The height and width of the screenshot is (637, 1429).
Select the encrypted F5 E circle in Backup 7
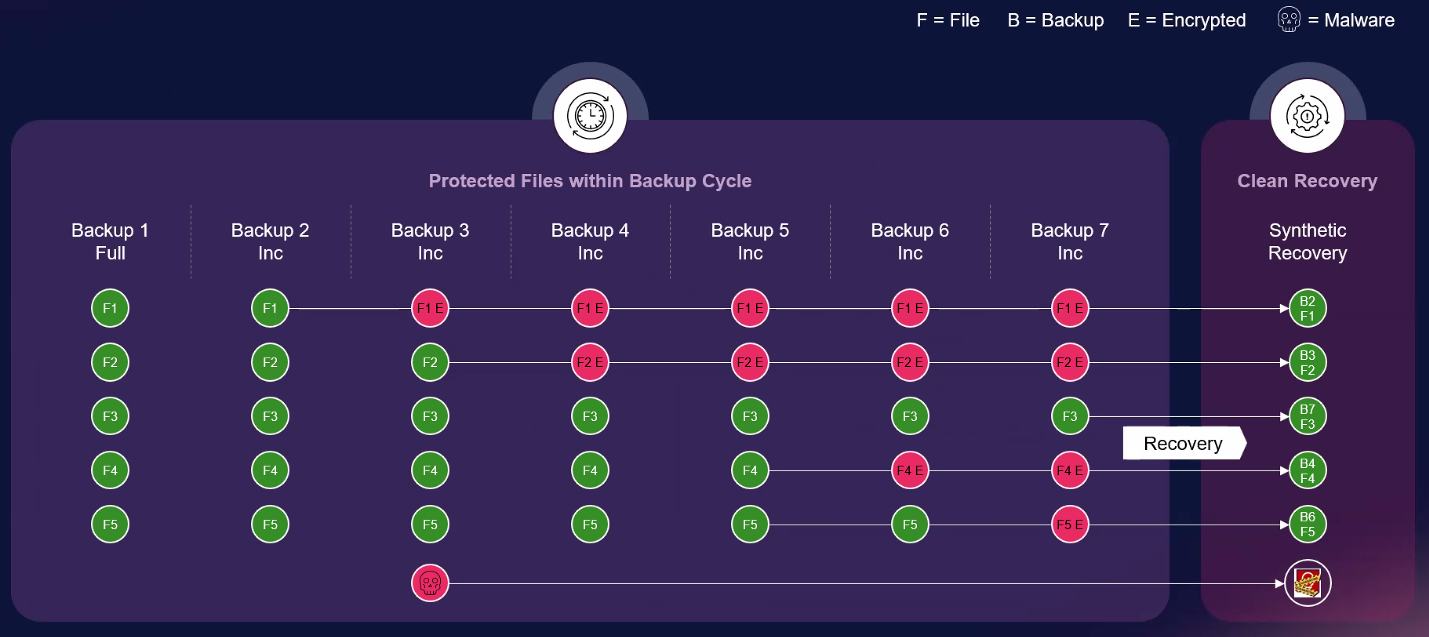(1070, 524)
